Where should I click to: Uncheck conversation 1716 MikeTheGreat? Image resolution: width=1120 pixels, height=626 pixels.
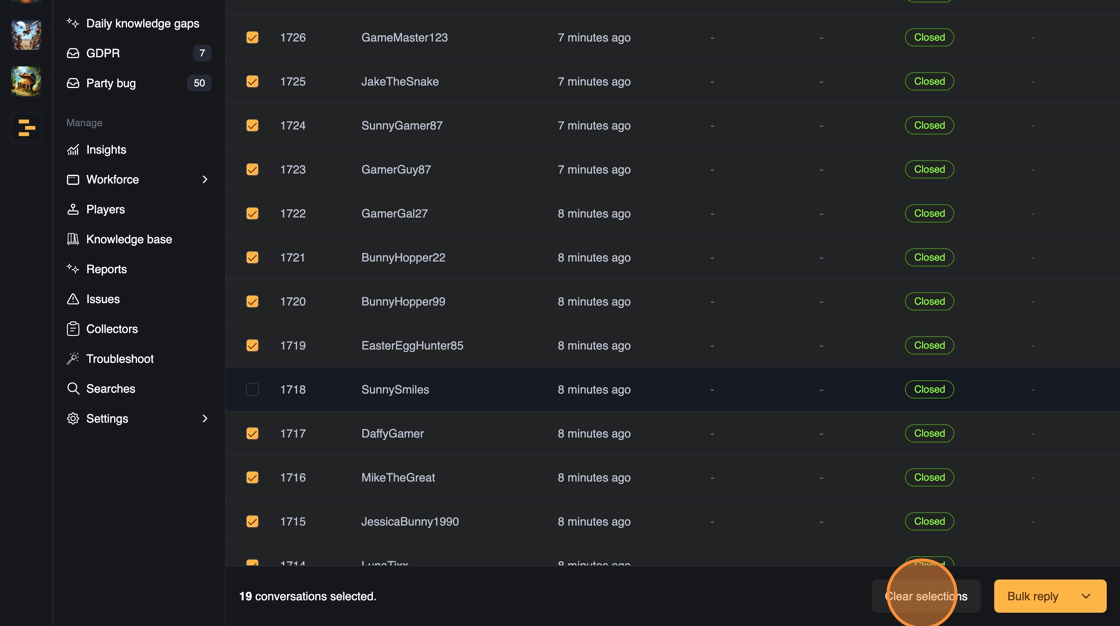tap(252, 477)
